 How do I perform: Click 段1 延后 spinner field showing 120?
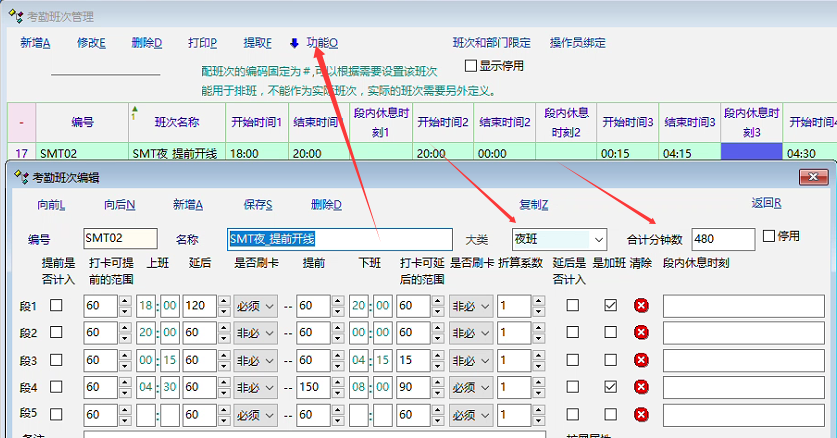click(x=200, y=306)
